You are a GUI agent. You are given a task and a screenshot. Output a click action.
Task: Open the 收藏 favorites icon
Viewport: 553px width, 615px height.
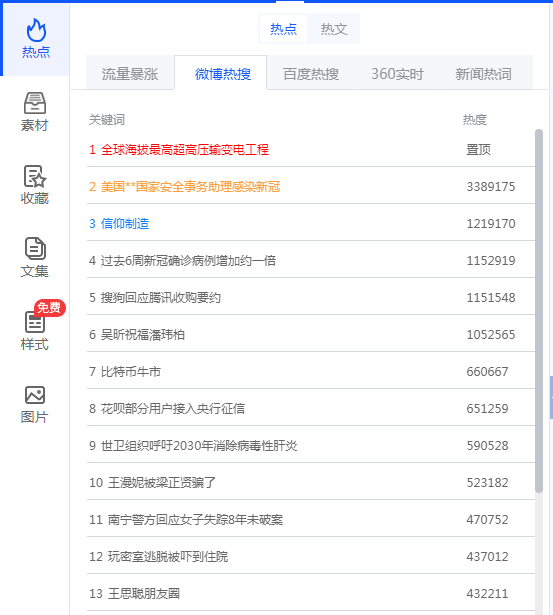(35, 176)
